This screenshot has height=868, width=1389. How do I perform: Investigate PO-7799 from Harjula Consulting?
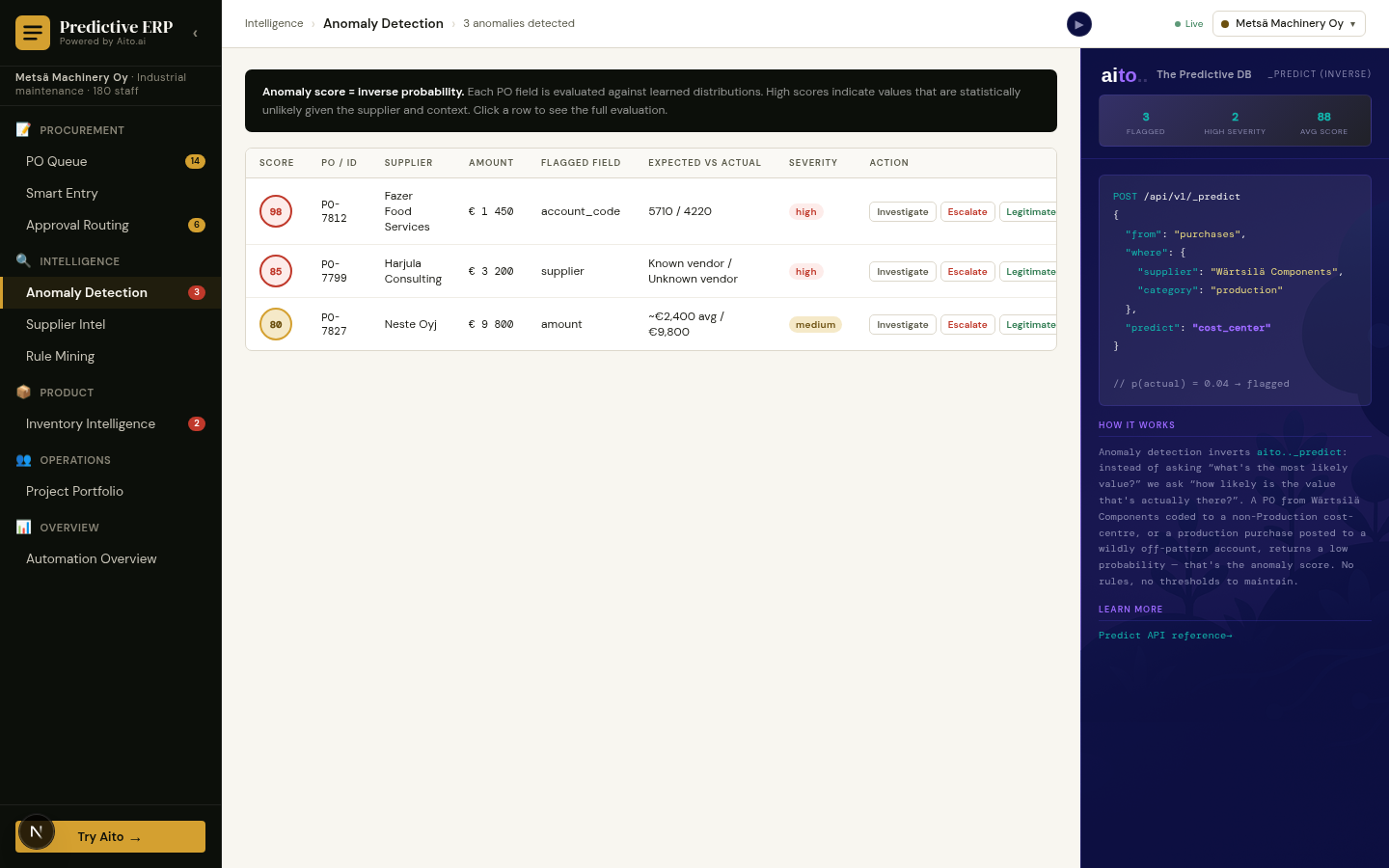point(903,271)
